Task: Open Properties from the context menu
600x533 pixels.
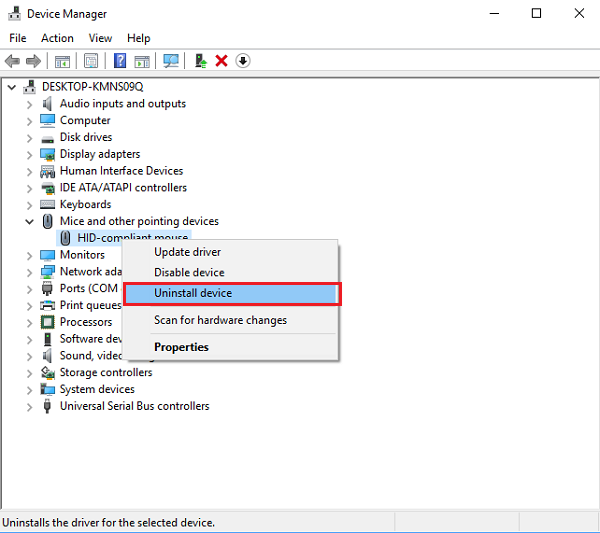Action: [x=181, y=347]
